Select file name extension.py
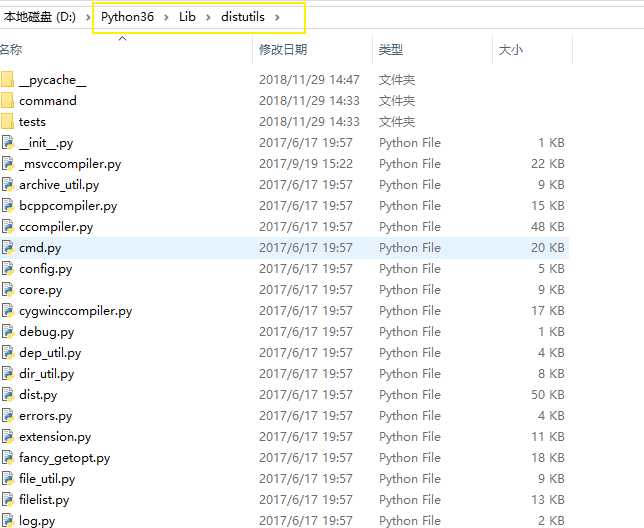 point(55,436)
